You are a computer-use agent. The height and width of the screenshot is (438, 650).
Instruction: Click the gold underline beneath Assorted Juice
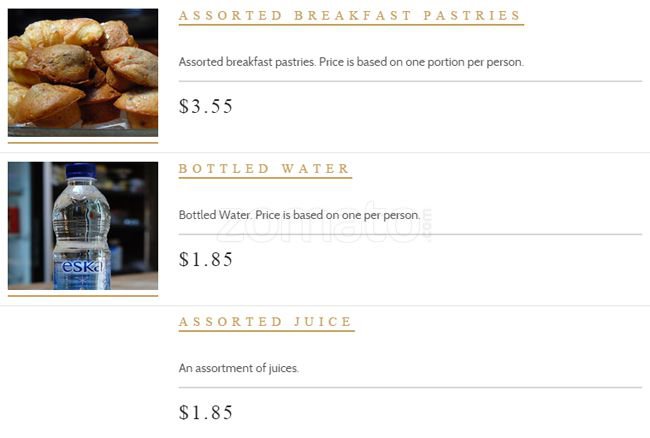(x=266, y=331)
